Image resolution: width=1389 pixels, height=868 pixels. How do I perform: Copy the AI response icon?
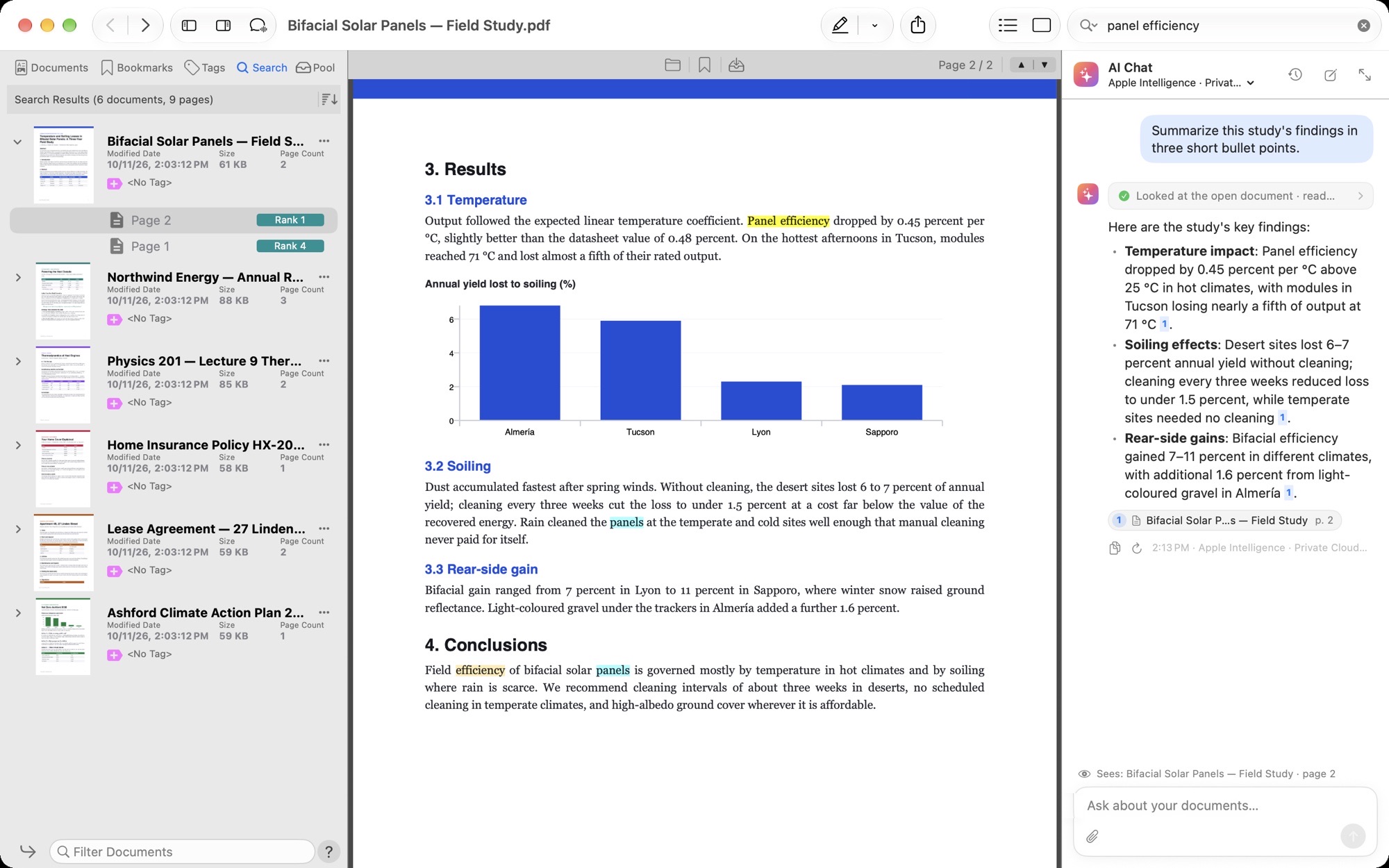(1115, 548)
